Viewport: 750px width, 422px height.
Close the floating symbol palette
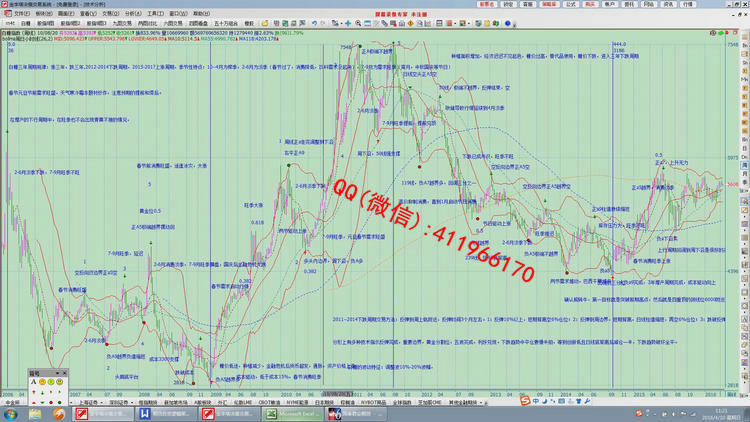point(65,373)
